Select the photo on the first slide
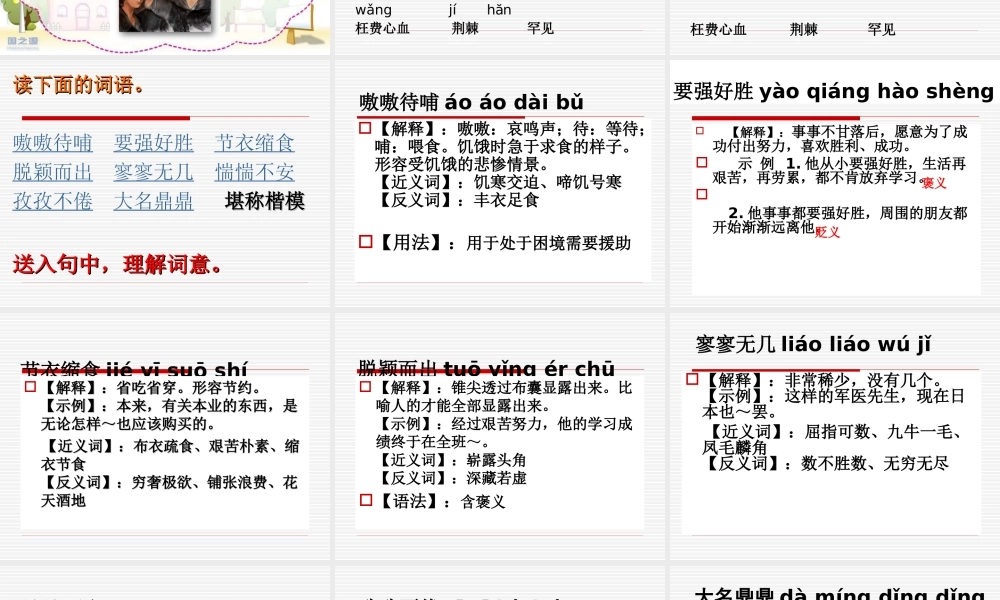 coord(166,16)
